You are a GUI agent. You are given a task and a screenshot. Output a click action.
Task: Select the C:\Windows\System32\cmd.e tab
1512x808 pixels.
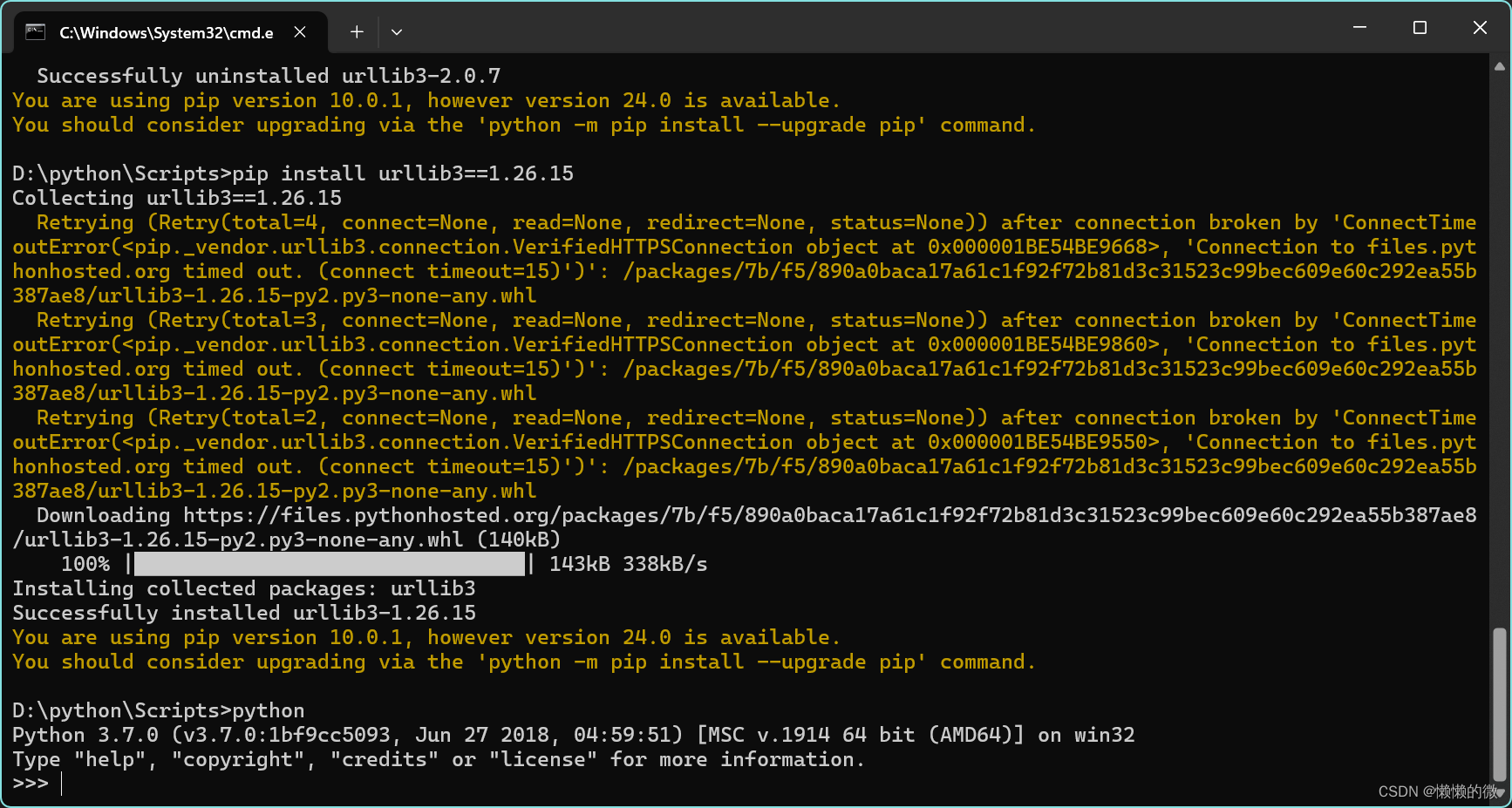click(166, 31)
